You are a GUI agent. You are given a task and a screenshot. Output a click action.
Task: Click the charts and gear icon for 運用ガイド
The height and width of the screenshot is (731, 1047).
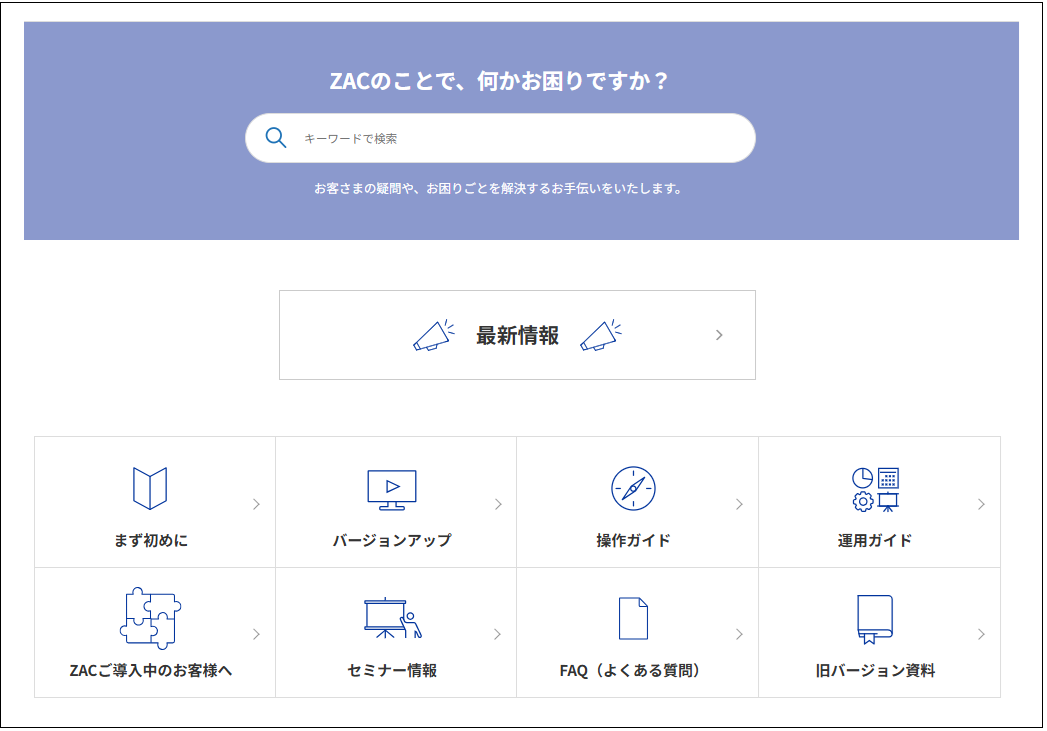pos(875,489)
